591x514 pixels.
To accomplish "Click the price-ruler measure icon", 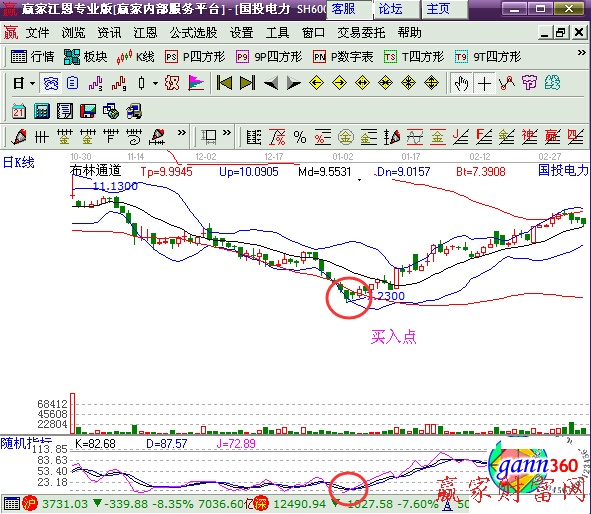I will [208, 137].
